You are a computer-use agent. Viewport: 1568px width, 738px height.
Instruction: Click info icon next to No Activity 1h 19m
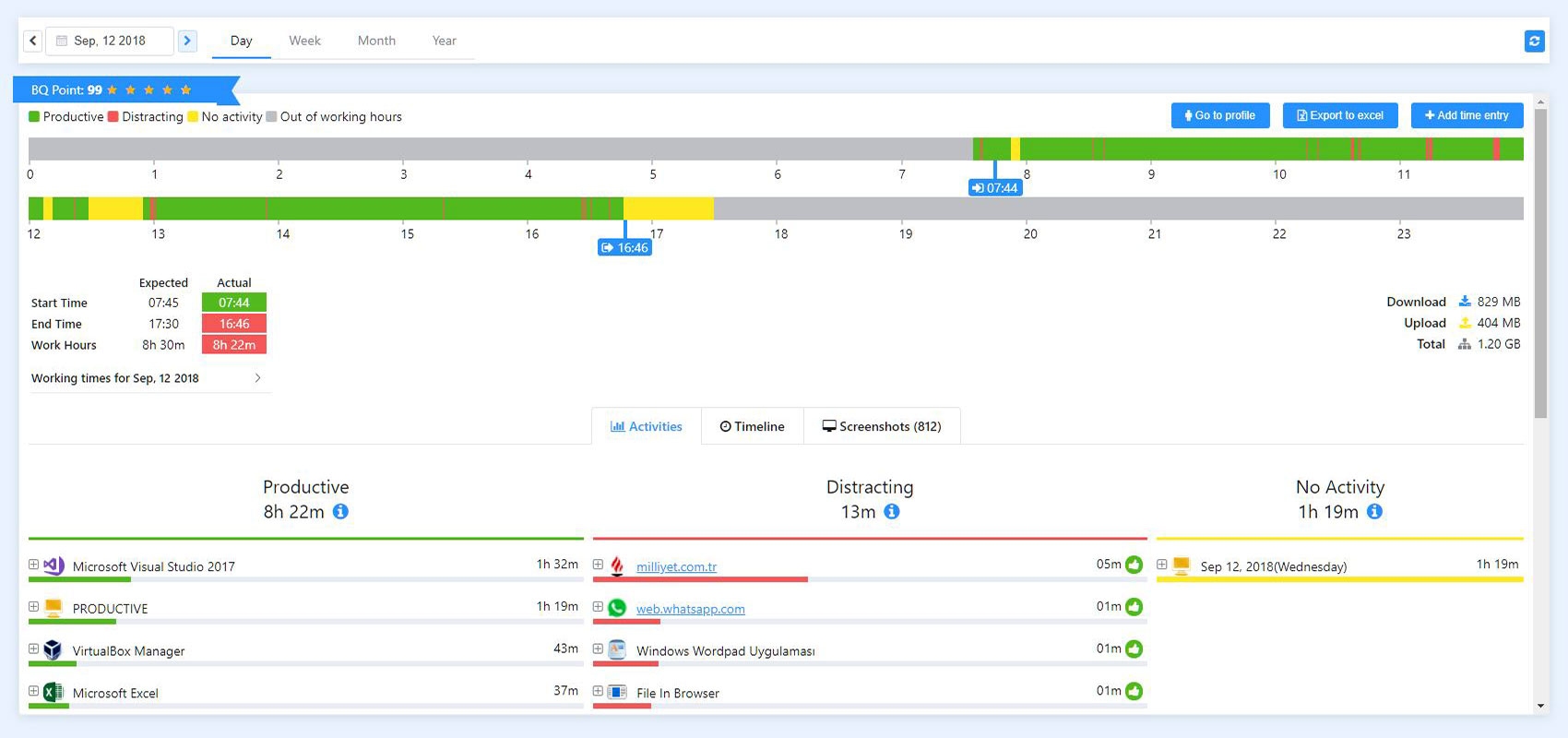coord(1374,511)
